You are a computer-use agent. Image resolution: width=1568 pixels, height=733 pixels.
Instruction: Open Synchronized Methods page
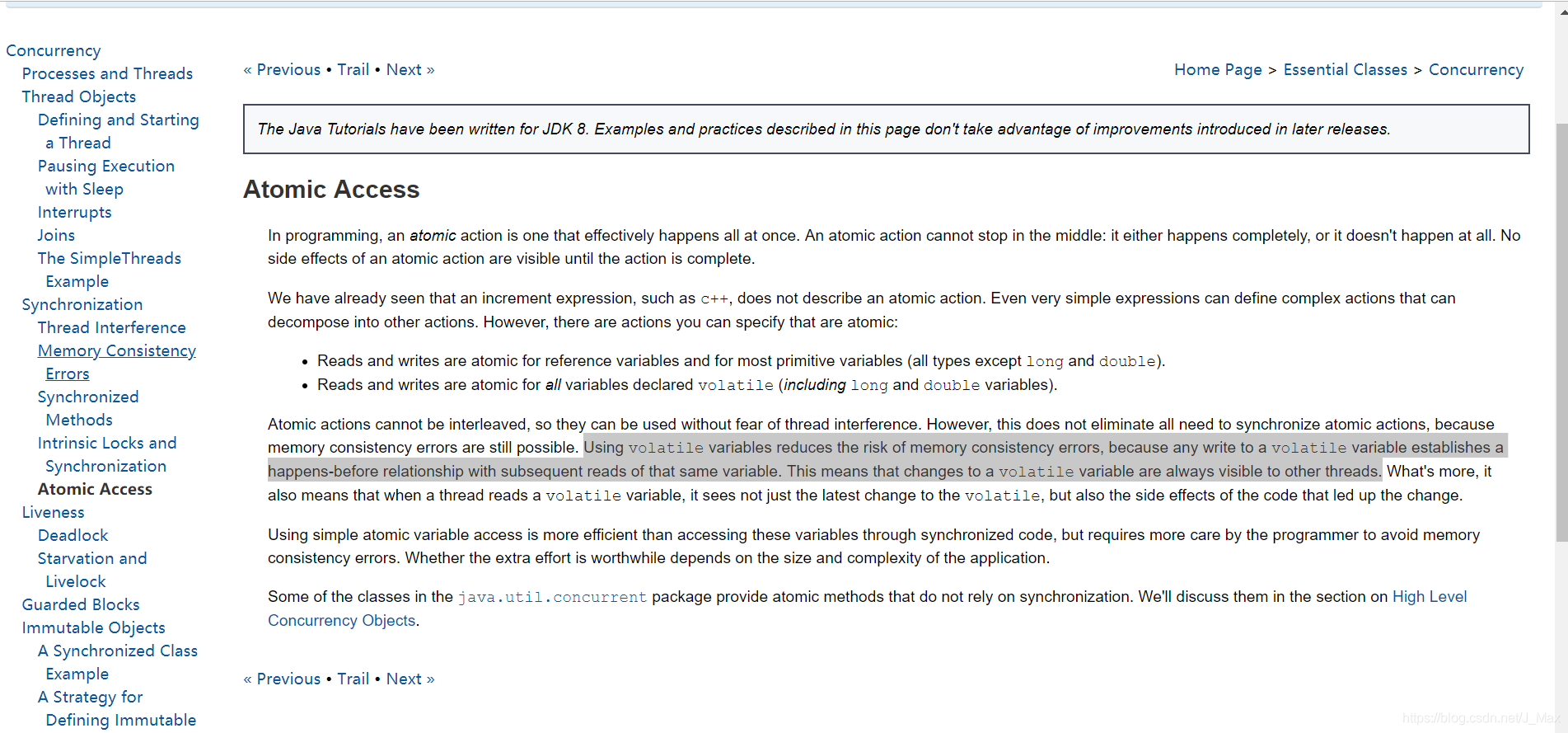click(88, 408)
